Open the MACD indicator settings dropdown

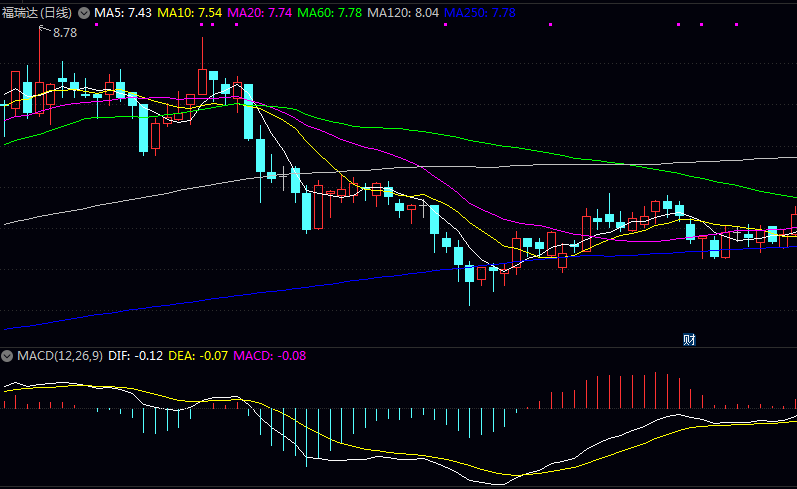coord(7,356)
